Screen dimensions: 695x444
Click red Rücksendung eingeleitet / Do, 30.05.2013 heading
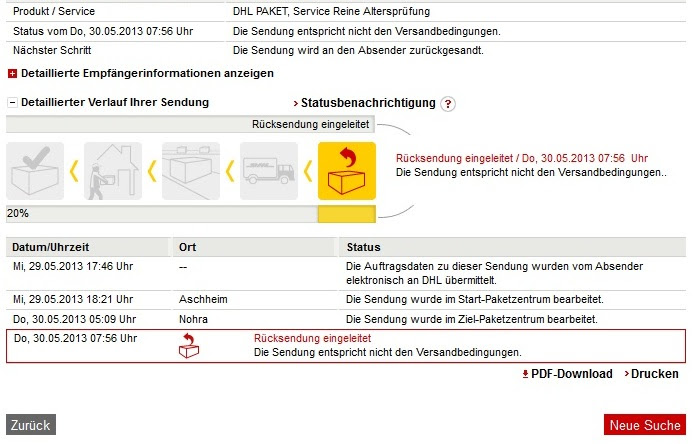522,158
